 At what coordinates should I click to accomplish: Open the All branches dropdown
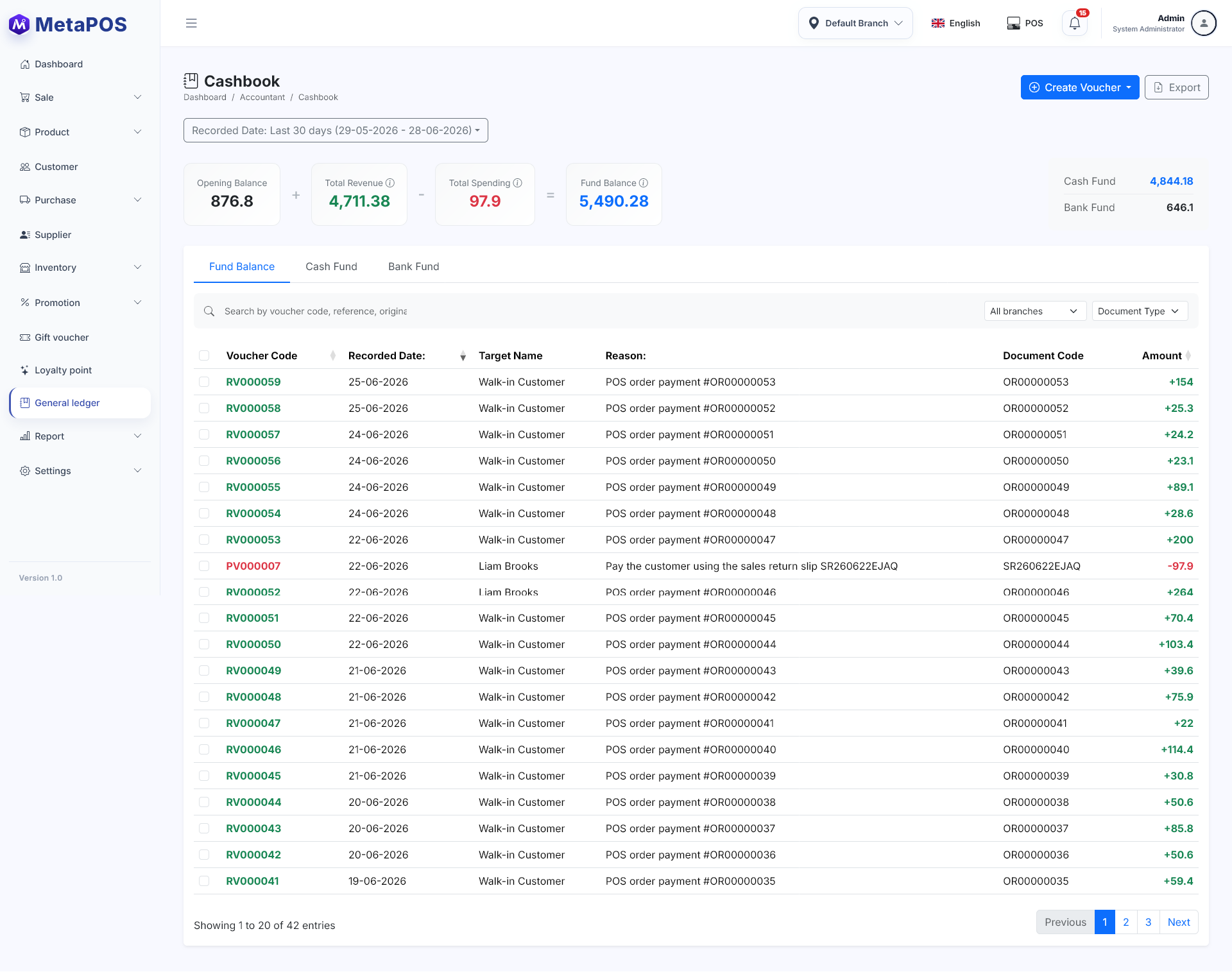coord(1035,311)
